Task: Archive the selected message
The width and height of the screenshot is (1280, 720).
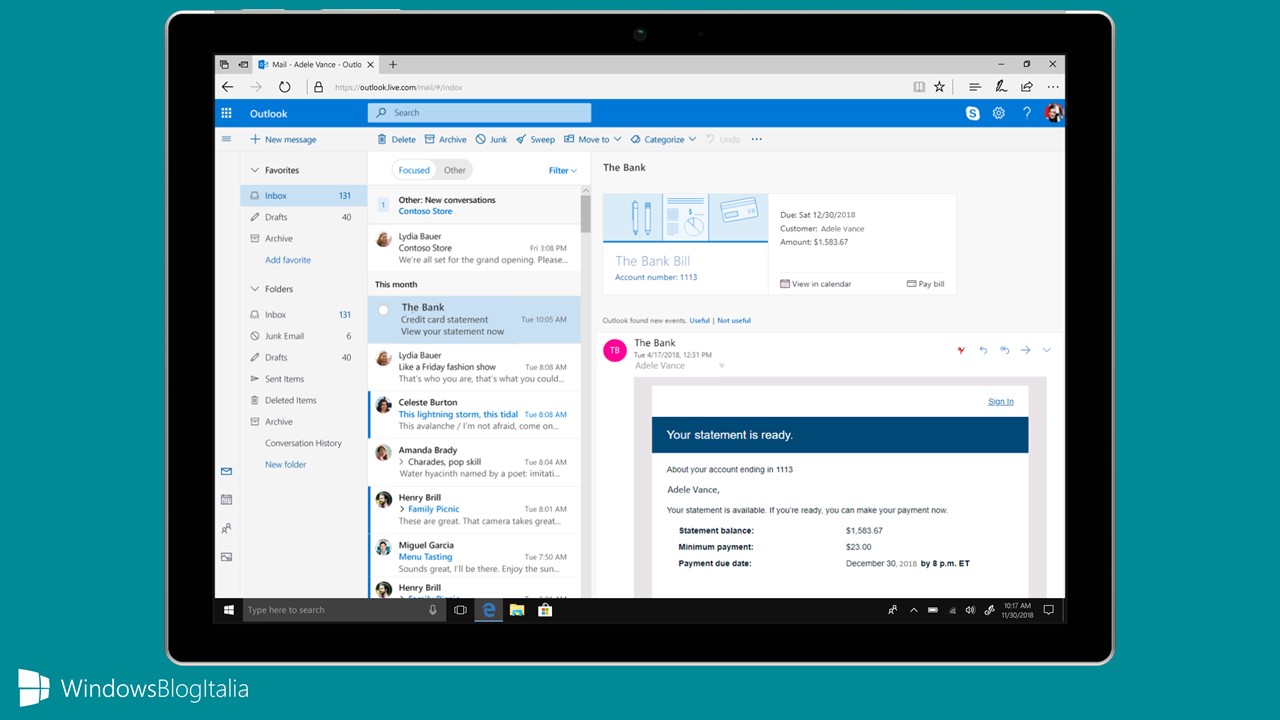Action: point(445,139)
